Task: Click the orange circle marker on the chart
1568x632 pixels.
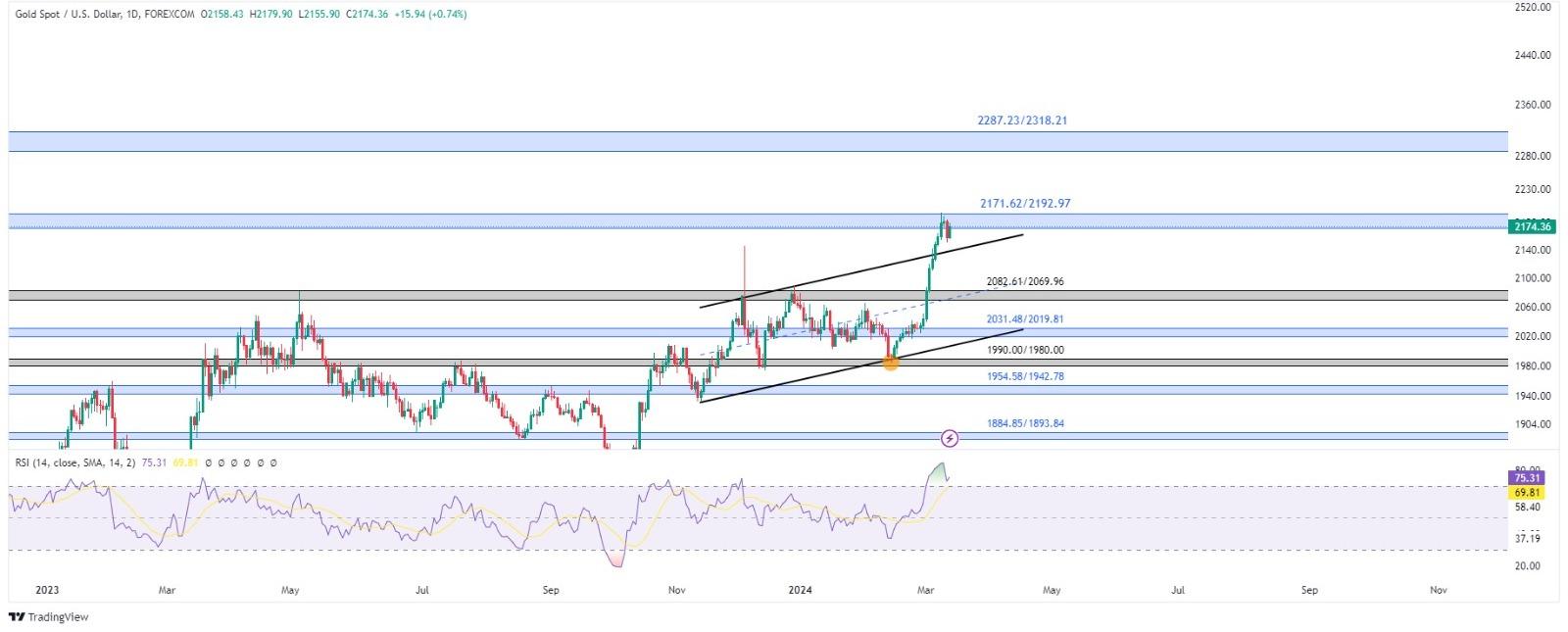Action: pyautogui.click(x=890, y=363)
